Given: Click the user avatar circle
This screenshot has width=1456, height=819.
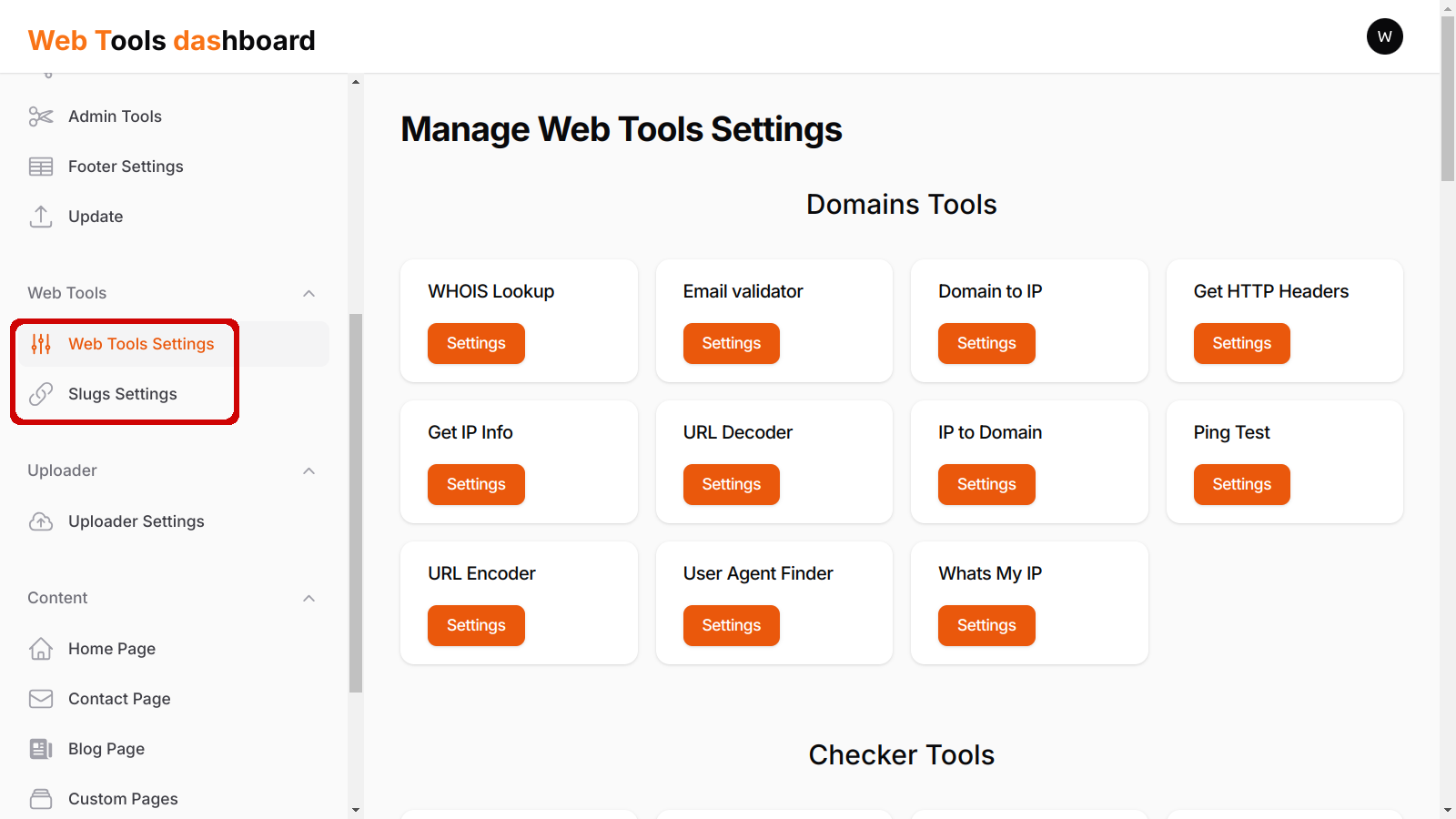Looking at the screenshot, I should (1384, 36).
